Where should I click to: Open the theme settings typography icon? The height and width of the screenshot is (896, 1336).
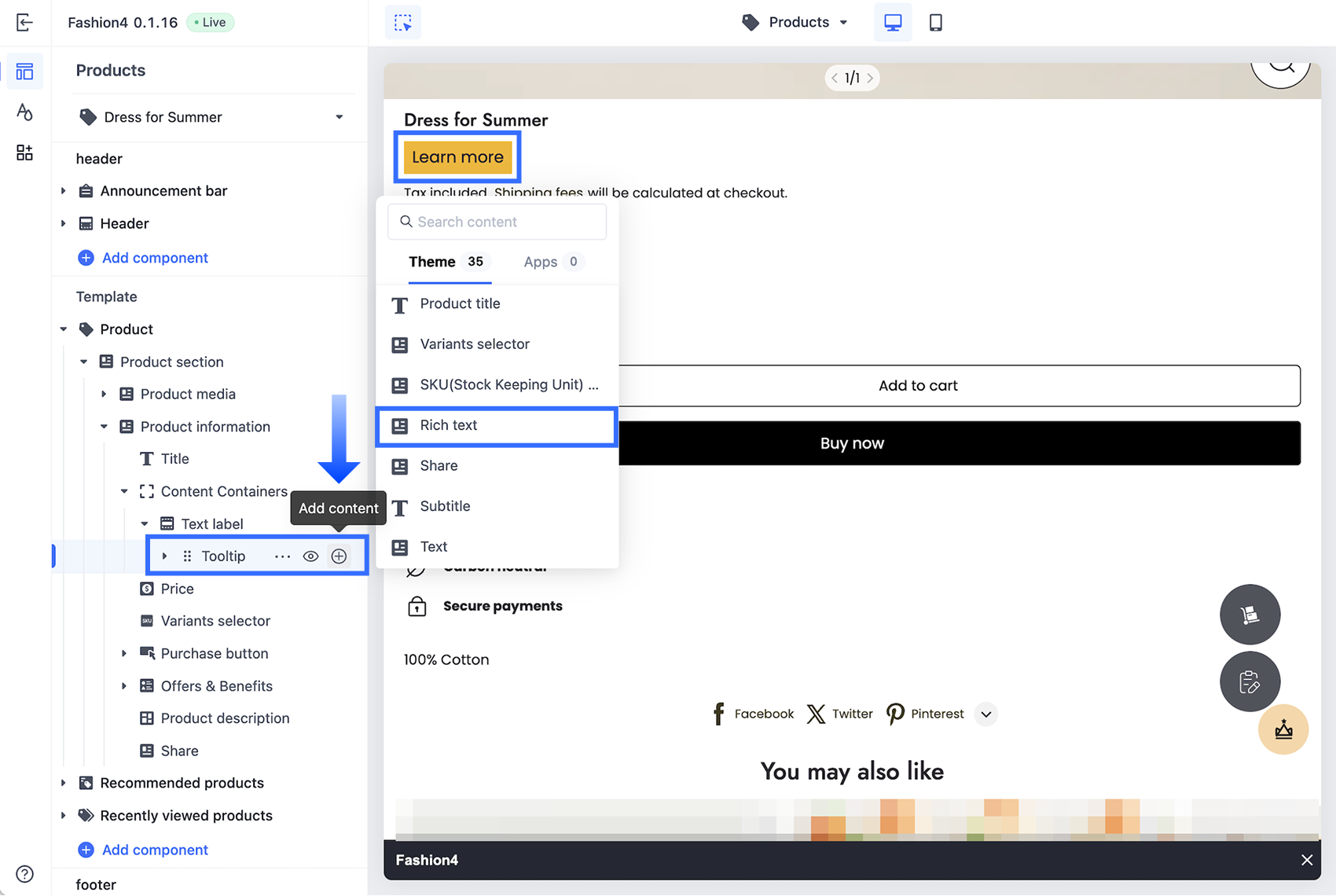tap(24, 112)
